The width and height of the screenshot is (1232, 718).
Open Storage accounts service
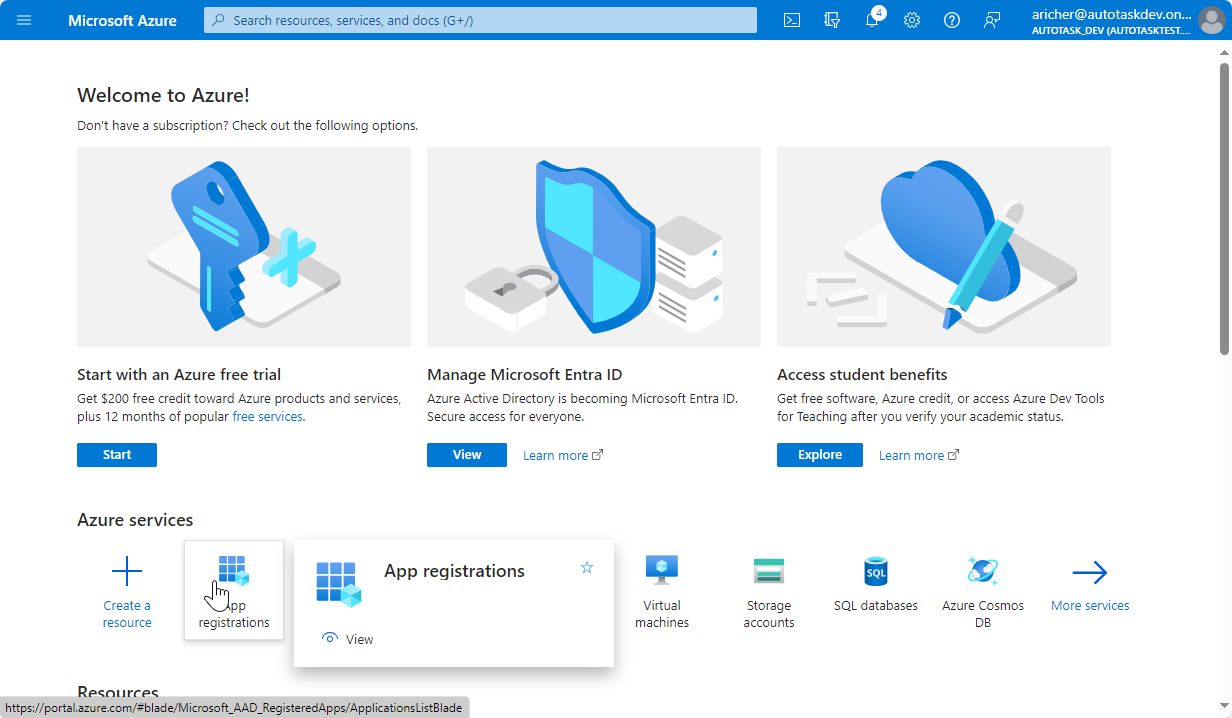coord(769,592)
